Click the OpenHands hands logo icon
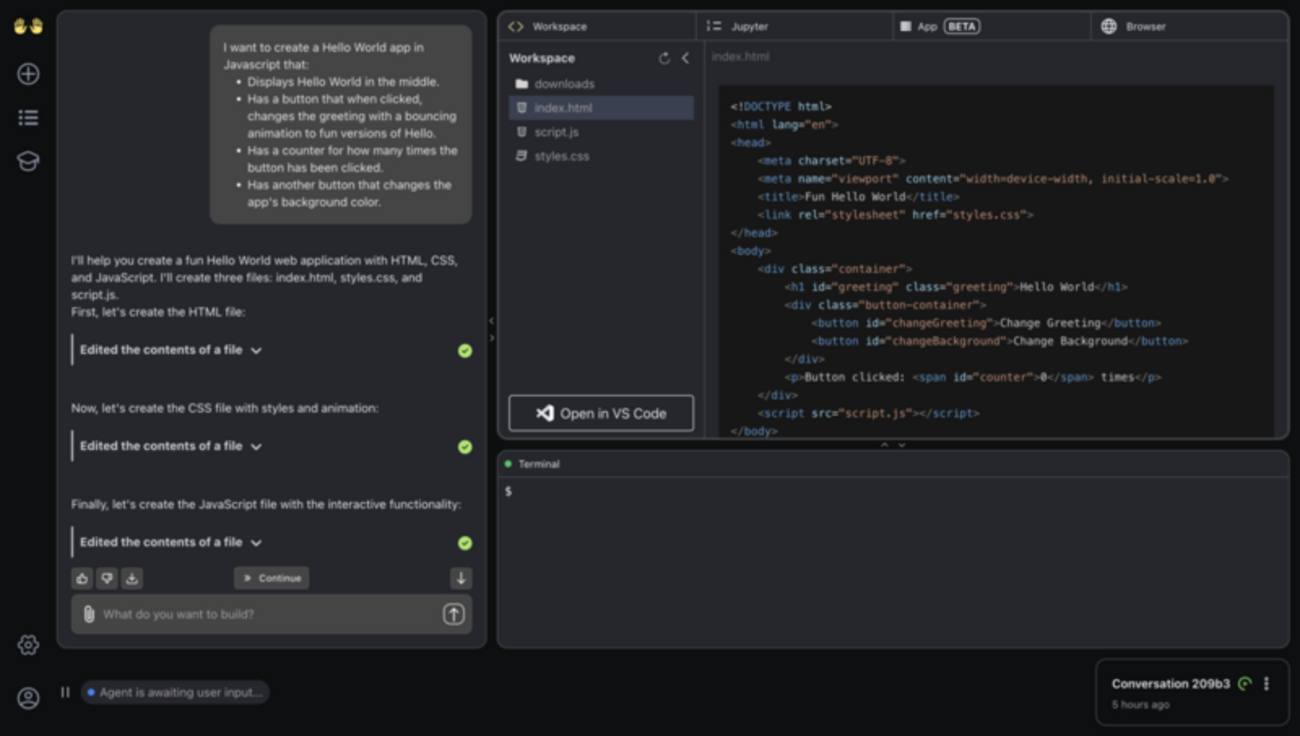 tap(28, 27)
